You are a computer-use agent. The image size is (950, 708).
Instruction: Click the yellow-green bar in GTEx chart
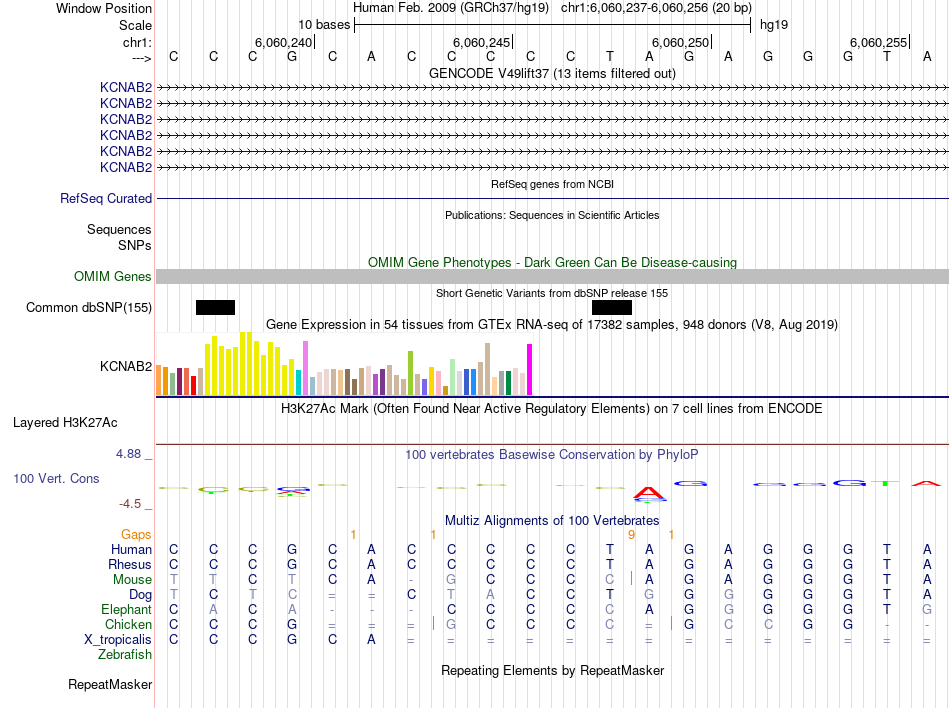411,373
